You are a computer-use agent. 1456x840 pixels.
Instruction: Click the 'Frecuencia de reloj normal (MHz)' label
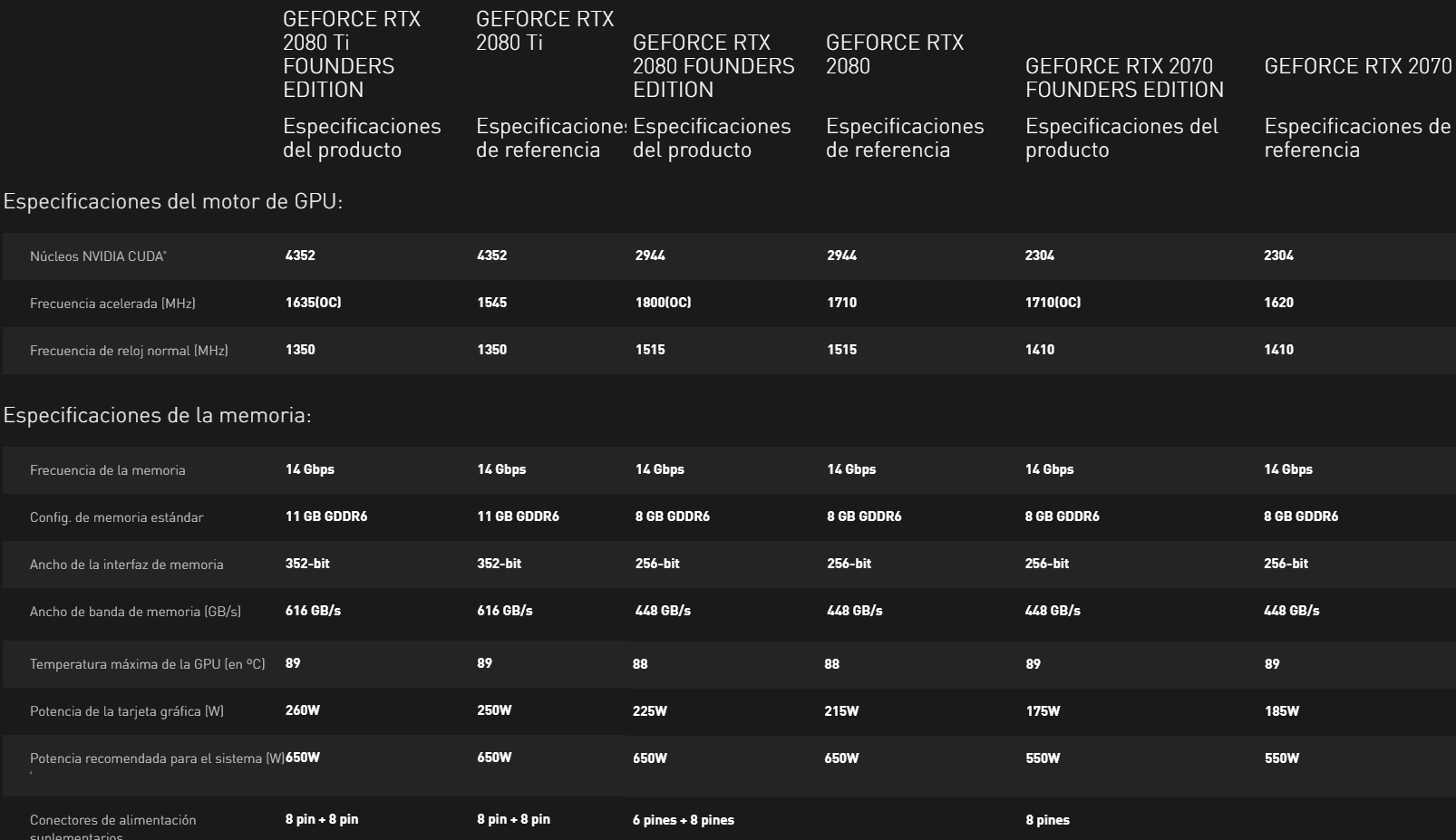[129, 351]
